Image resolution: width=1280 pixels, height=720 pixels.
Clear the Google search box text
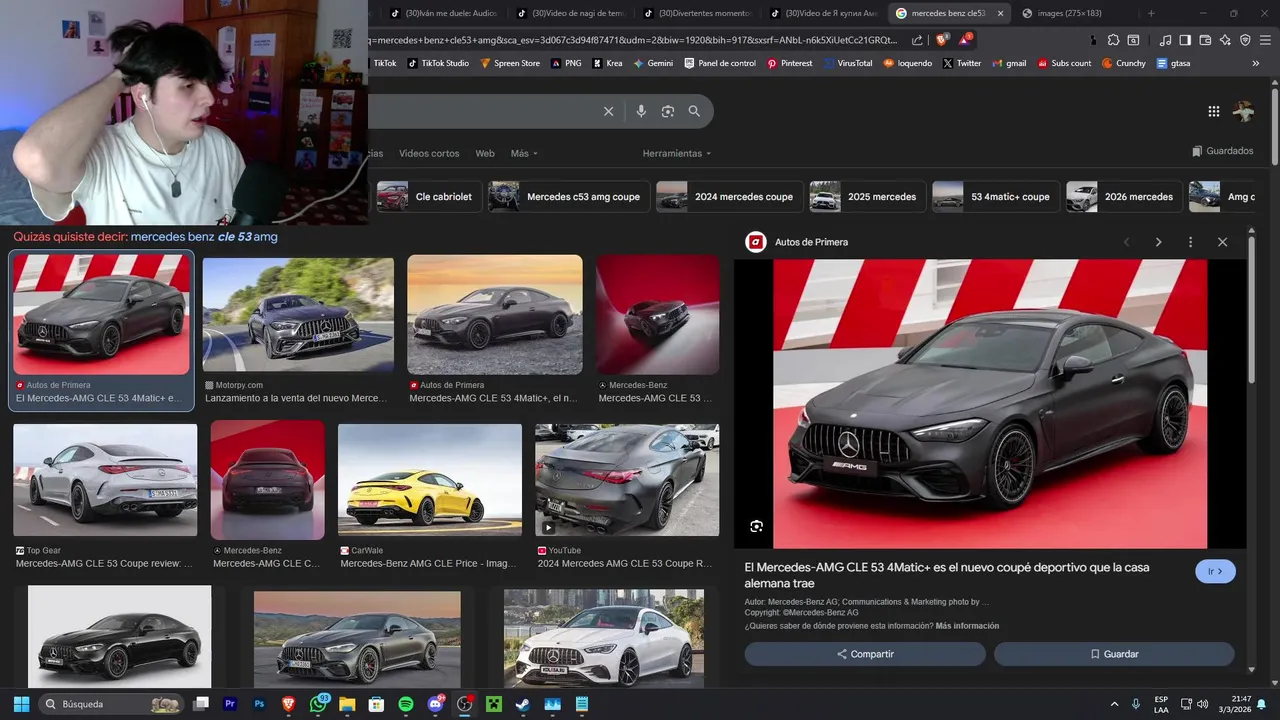click(x=608, y=111)
